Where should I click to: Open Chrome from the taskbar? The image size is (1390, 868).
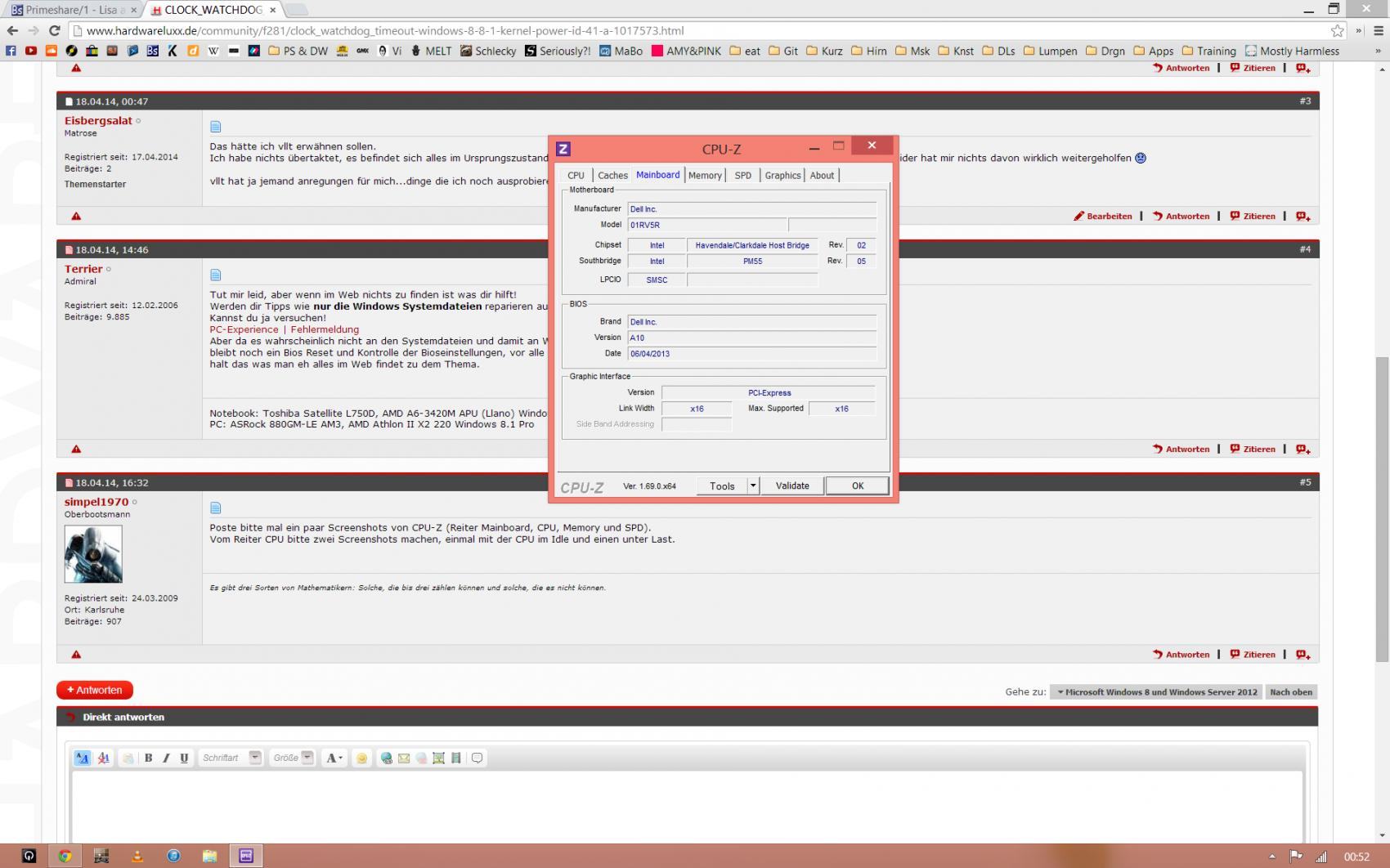65,856
